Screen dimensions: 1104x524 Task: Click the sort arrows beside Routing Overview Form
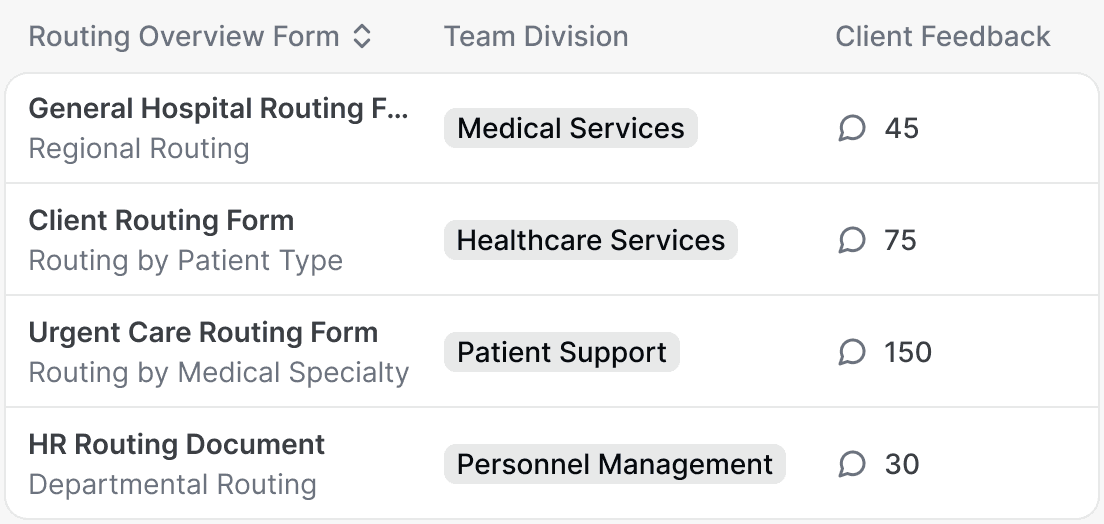[x=362, y=37]
